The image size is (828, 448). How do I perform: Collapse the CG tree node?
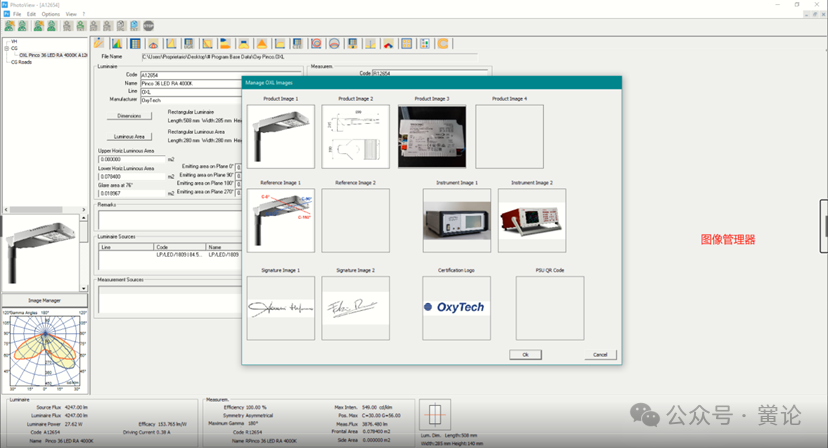click(x=7, y=48)
